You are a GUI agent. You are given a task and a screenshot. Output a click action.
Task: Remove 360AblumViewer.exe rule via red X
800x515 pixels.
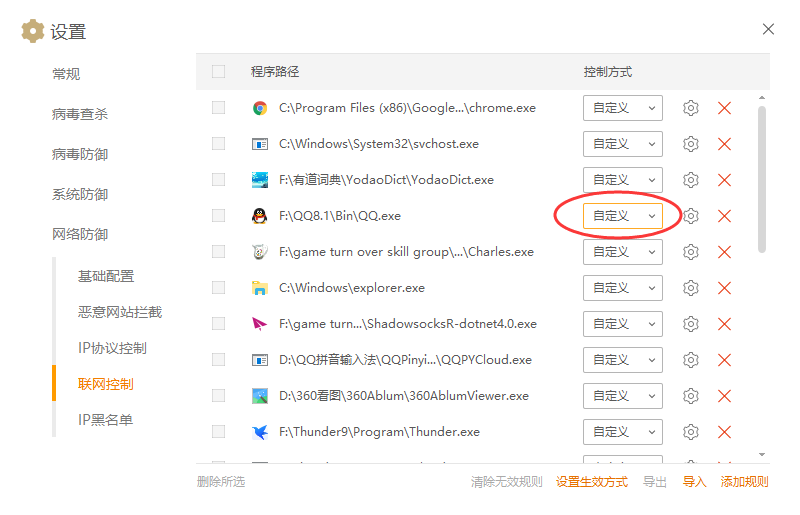point(725,396)
